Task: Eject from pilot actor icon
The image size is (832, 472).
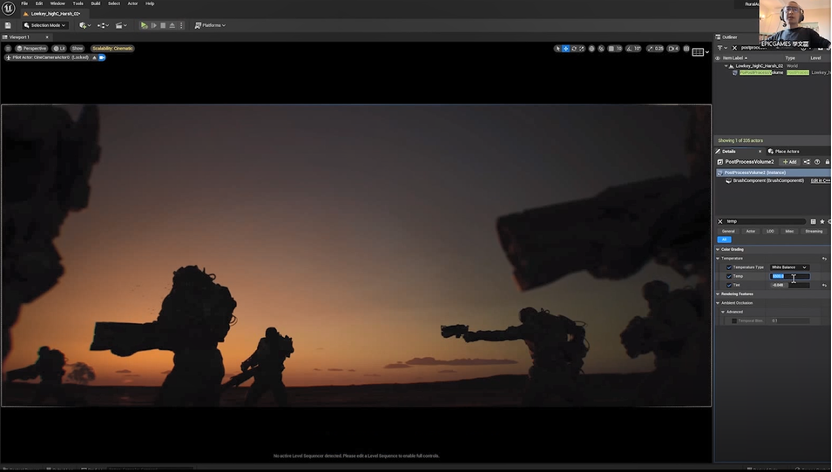Action: click(94, 57)
